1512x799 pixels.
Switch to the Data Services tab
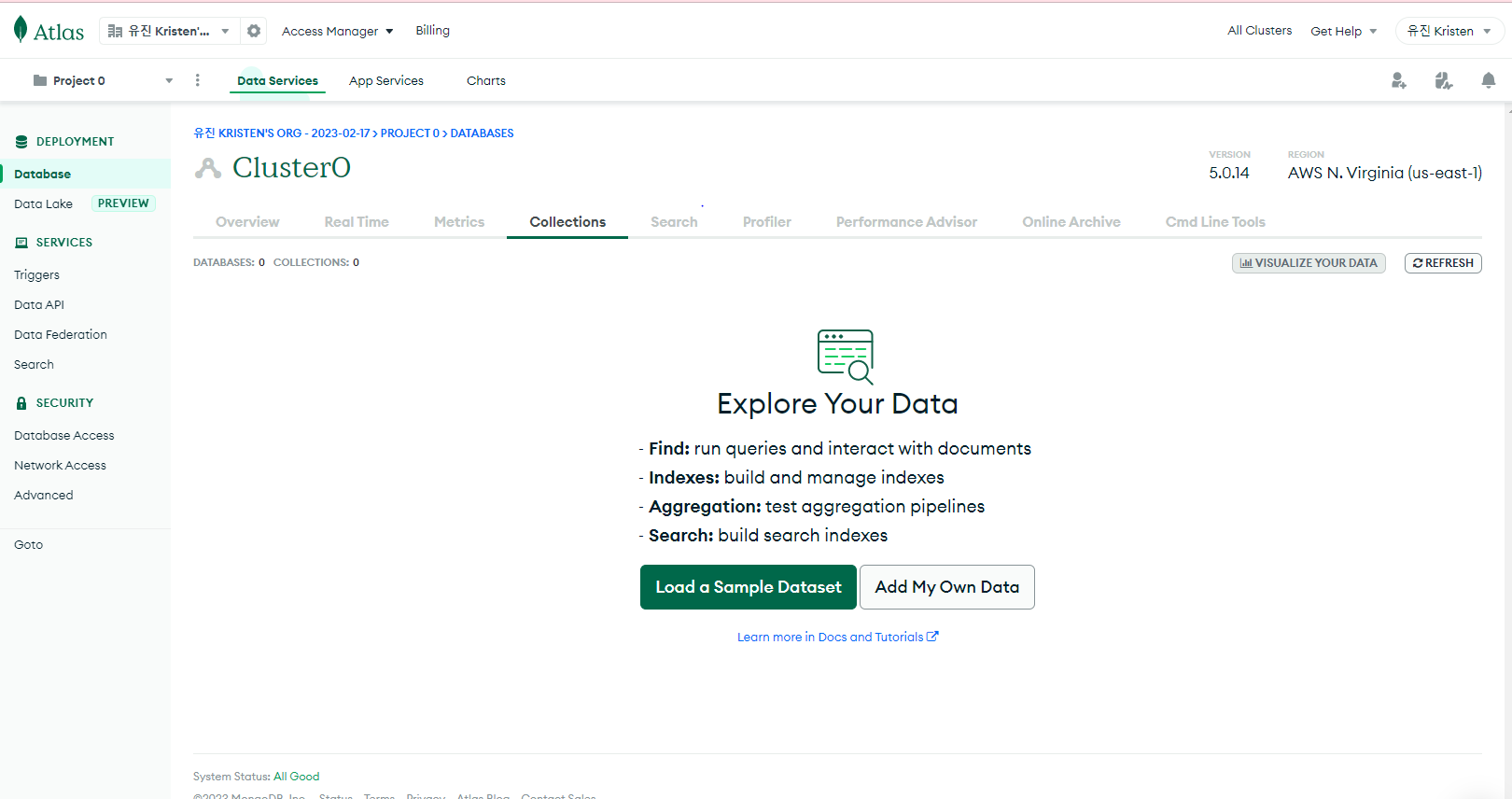[x=277, y=81]
